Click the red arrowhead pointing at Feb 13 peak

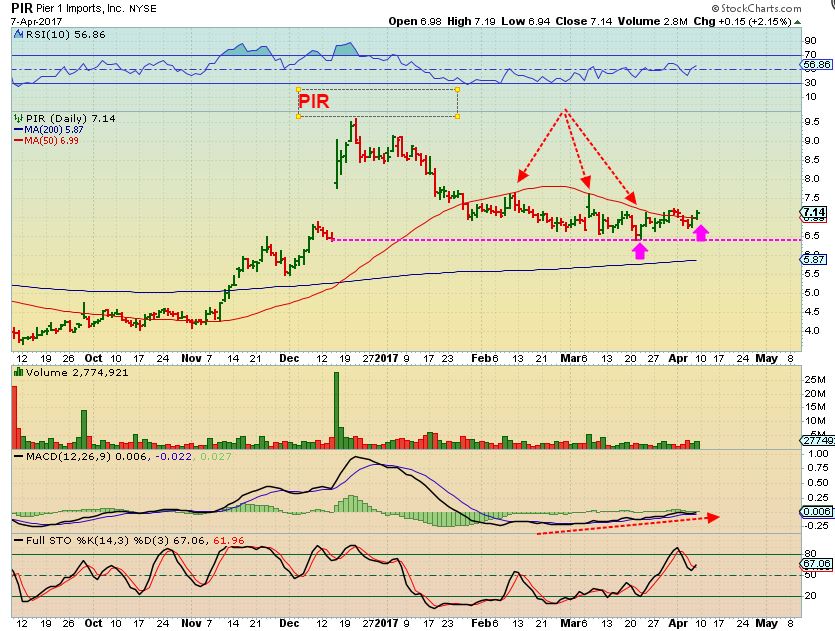[522, 175]
